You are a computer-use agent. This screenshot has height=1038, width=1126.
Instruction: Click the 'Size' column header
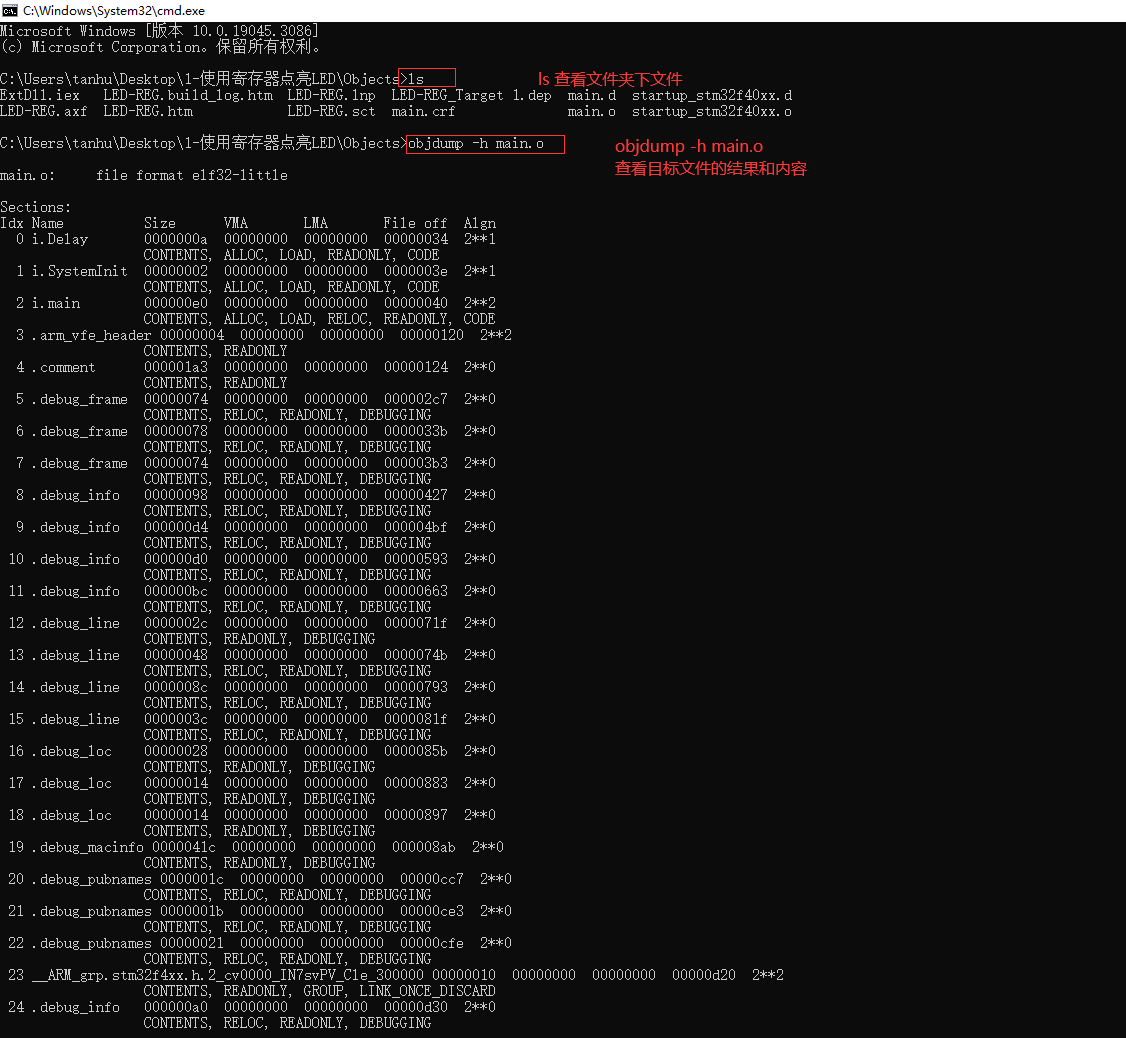[x=159, y=223]
